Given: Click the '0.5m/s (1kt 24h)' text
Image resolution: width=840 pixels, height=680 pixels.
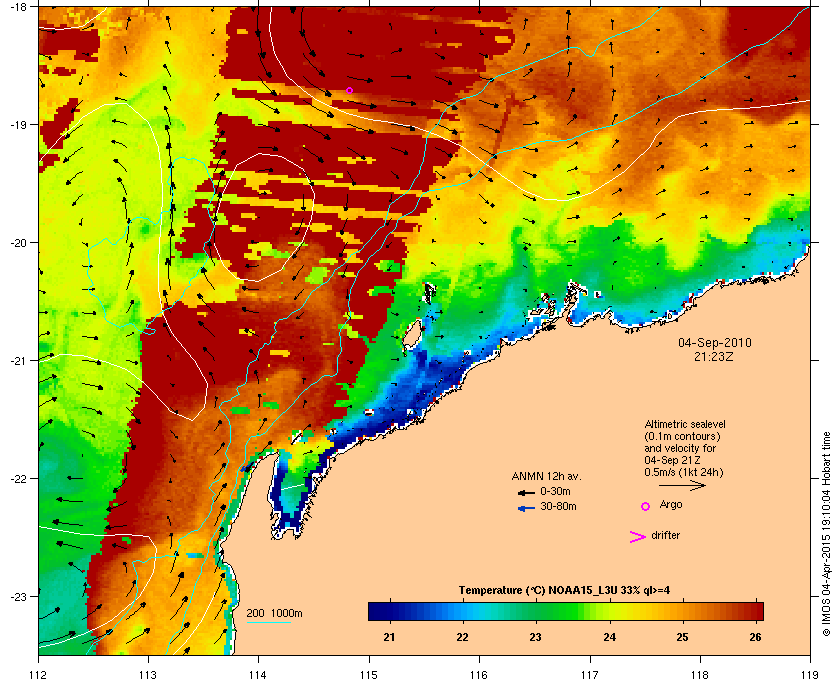Looking at the screenshot, I should (684, 472).
